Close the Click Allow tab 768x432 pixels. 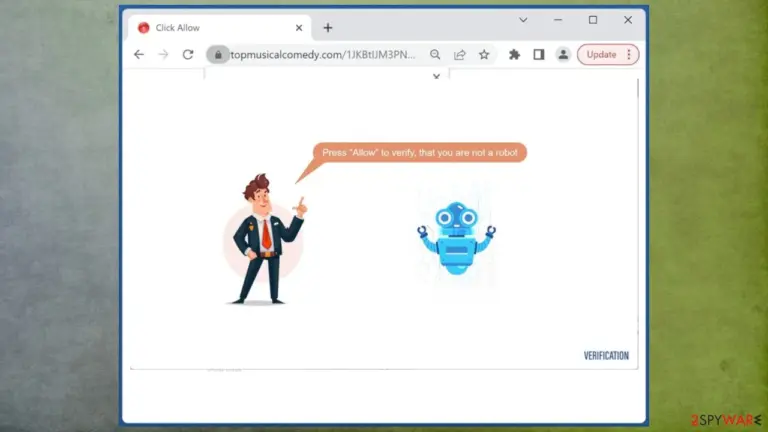coord(299,28)
